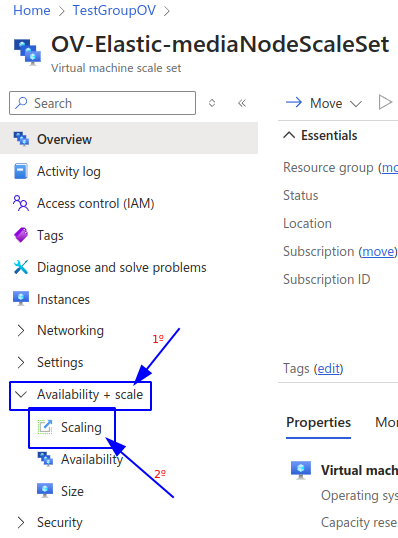Expand the Networking section
The image size is (398, 538).
21,330
